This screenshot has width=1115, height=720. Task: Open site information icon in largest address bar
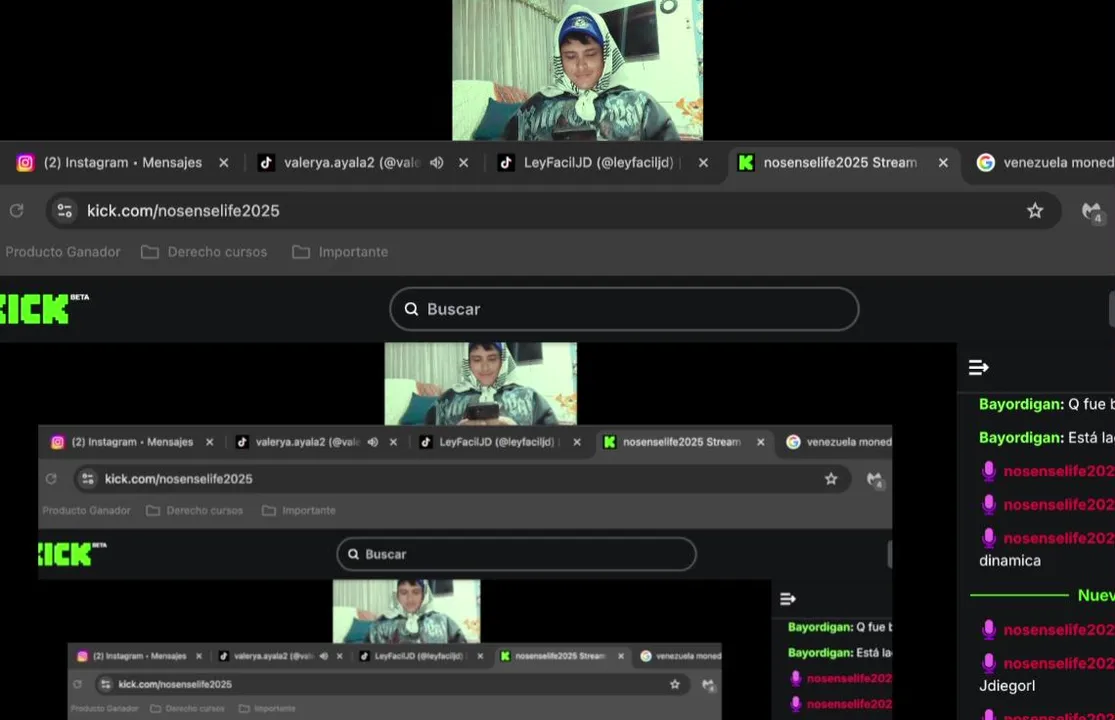pyautogui.click(x=65, y=210)
